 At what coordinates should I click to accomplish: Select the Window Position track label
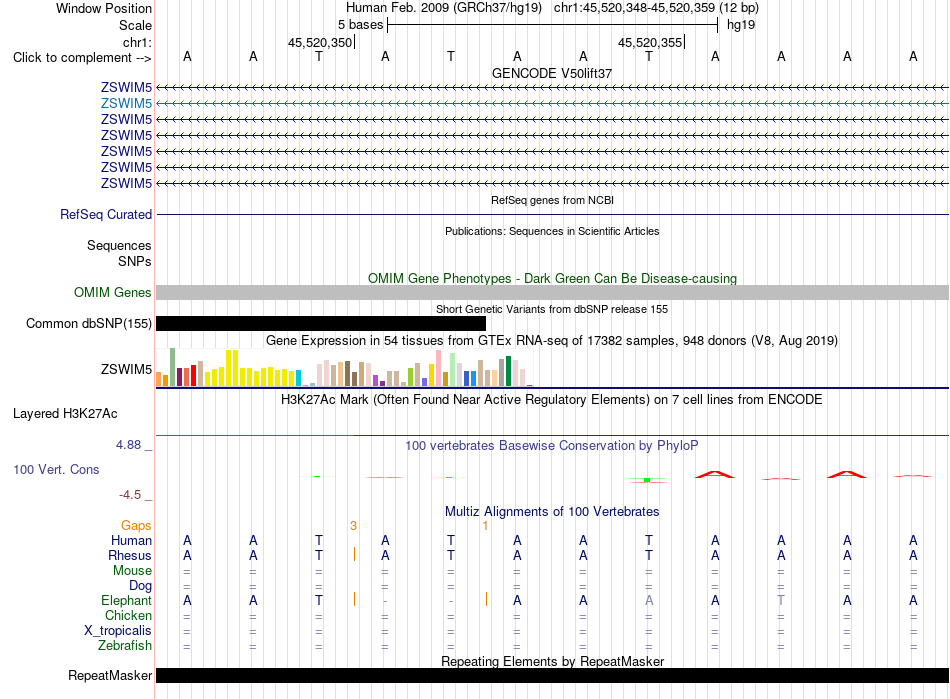pyautogui.click(x=104, y=8)
